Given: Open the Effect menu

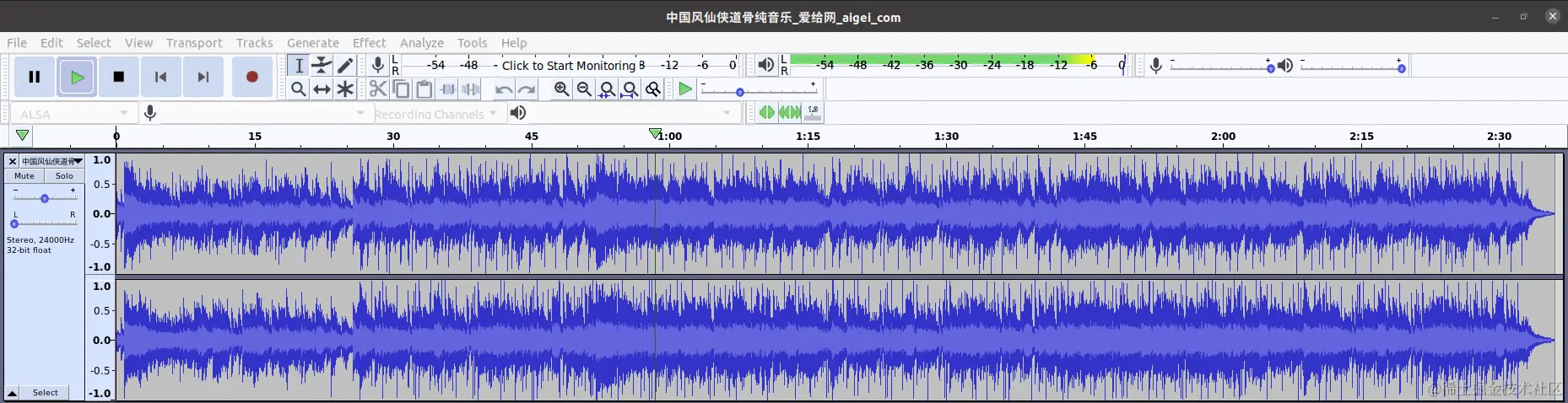Looking at the screenshot, I should [369, 43].
